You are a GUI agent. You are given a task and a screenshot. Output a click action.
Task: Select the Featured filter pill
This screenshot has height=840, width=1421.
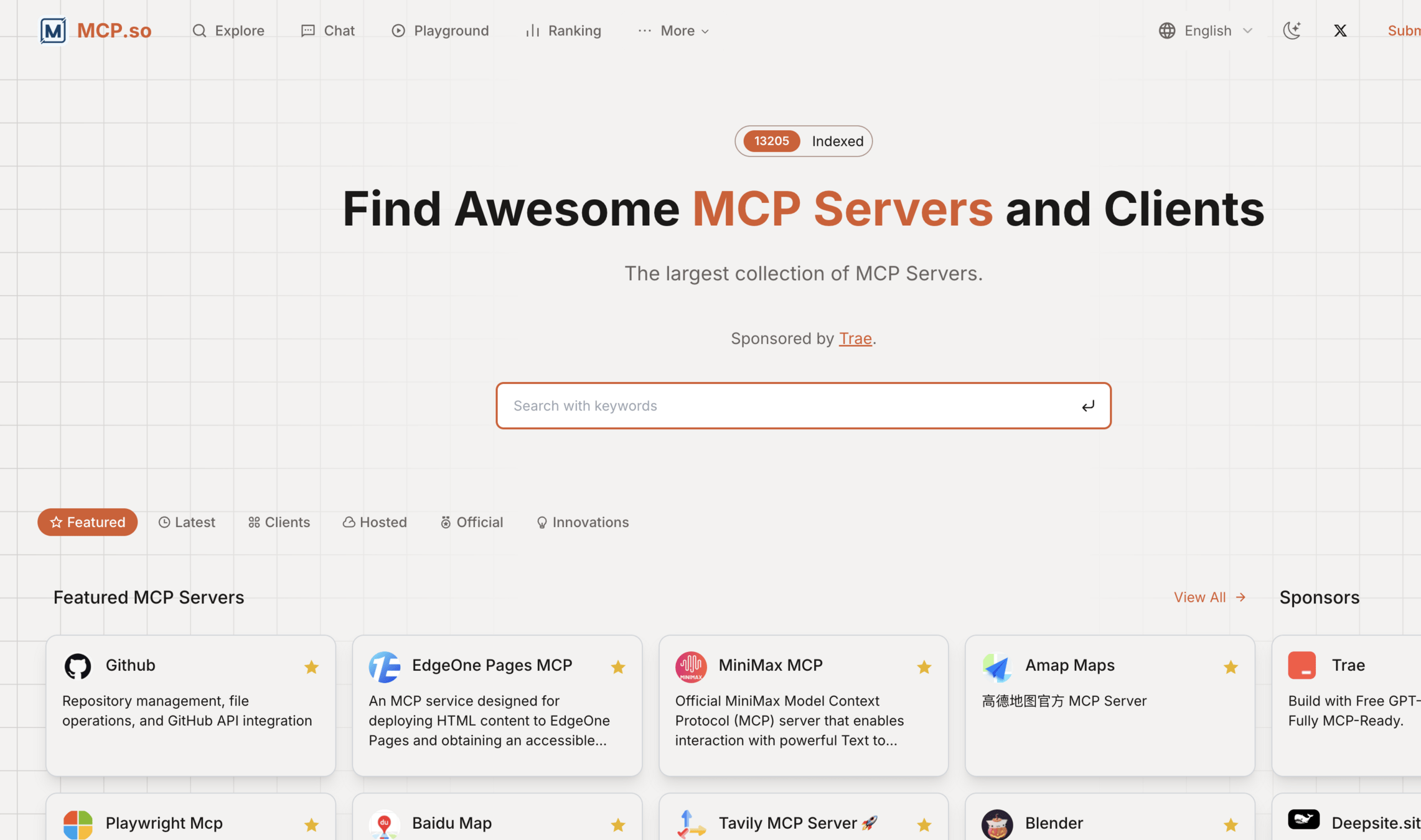pyautogui.click(x=88, y=522)
